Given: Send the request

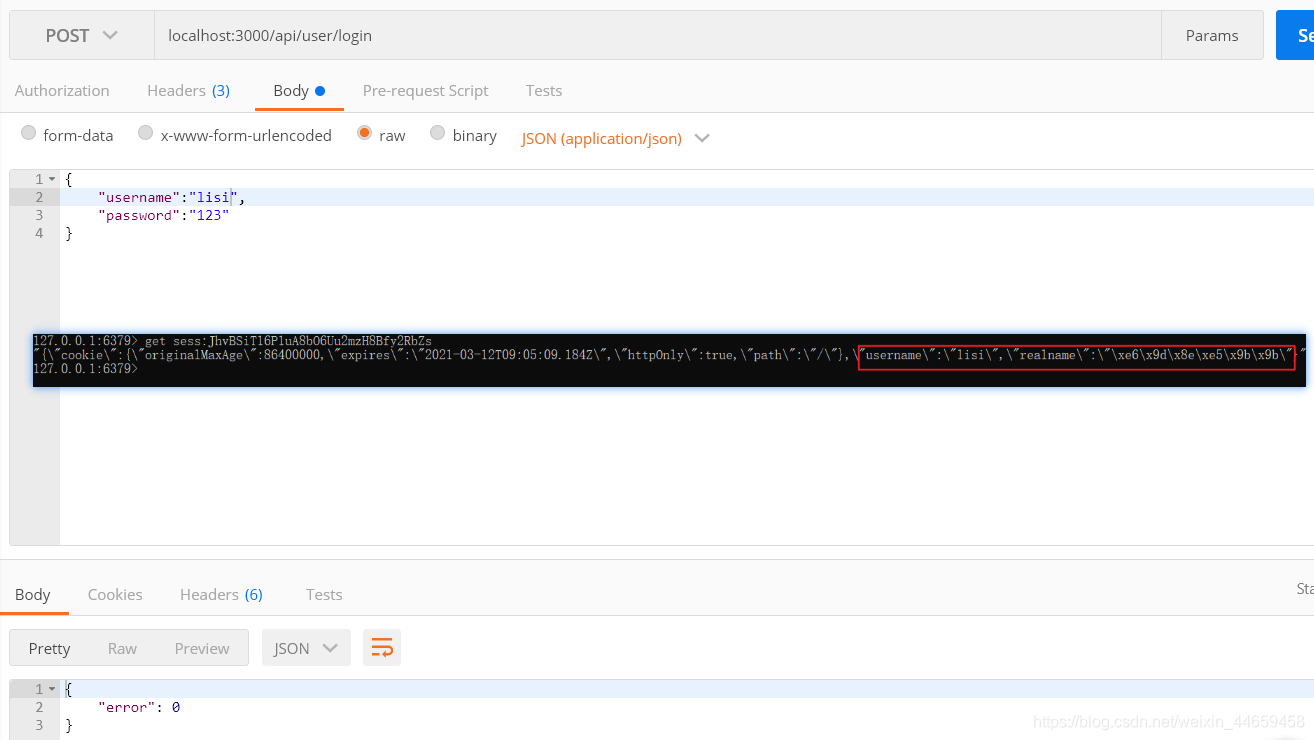Looking at the screenshot, I should coord(1296,35).
